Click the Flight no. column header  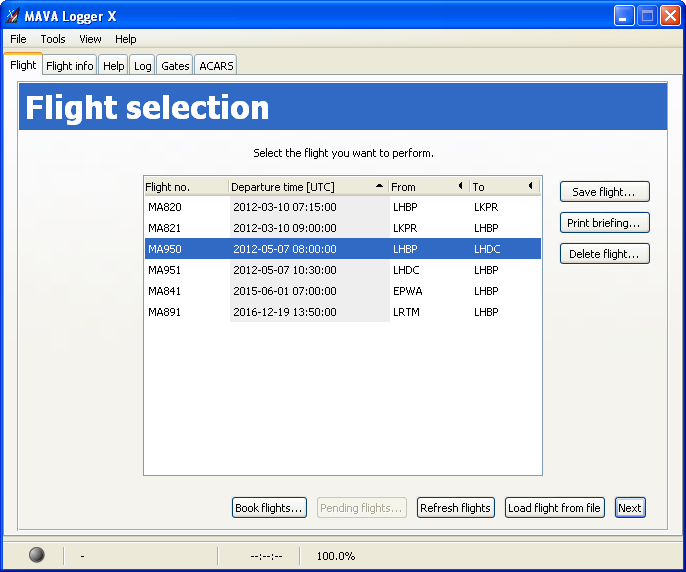[x=186, y=187]
